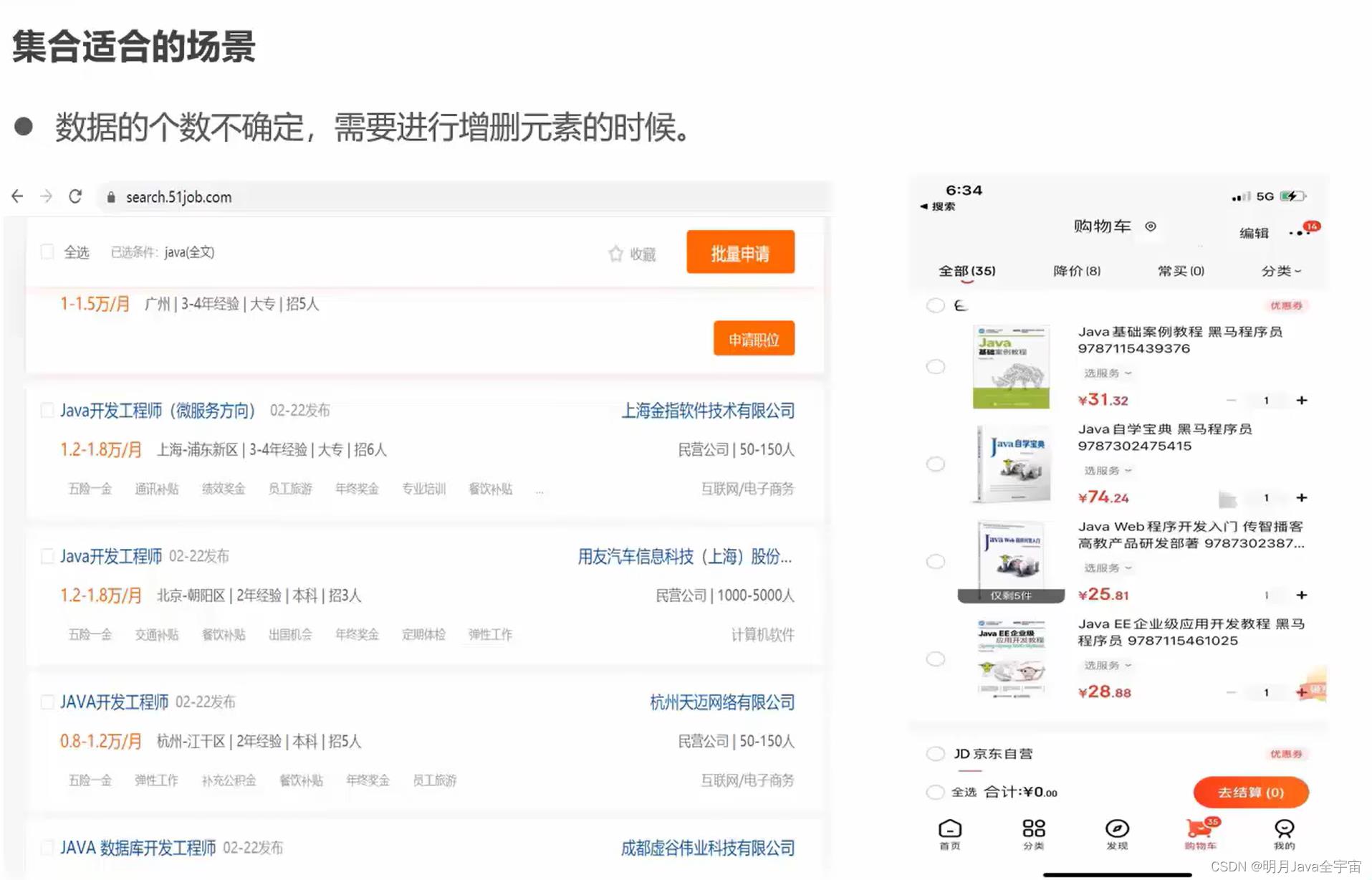Go back in the browser
This screenshot has height=880, width=1372.
17,196
